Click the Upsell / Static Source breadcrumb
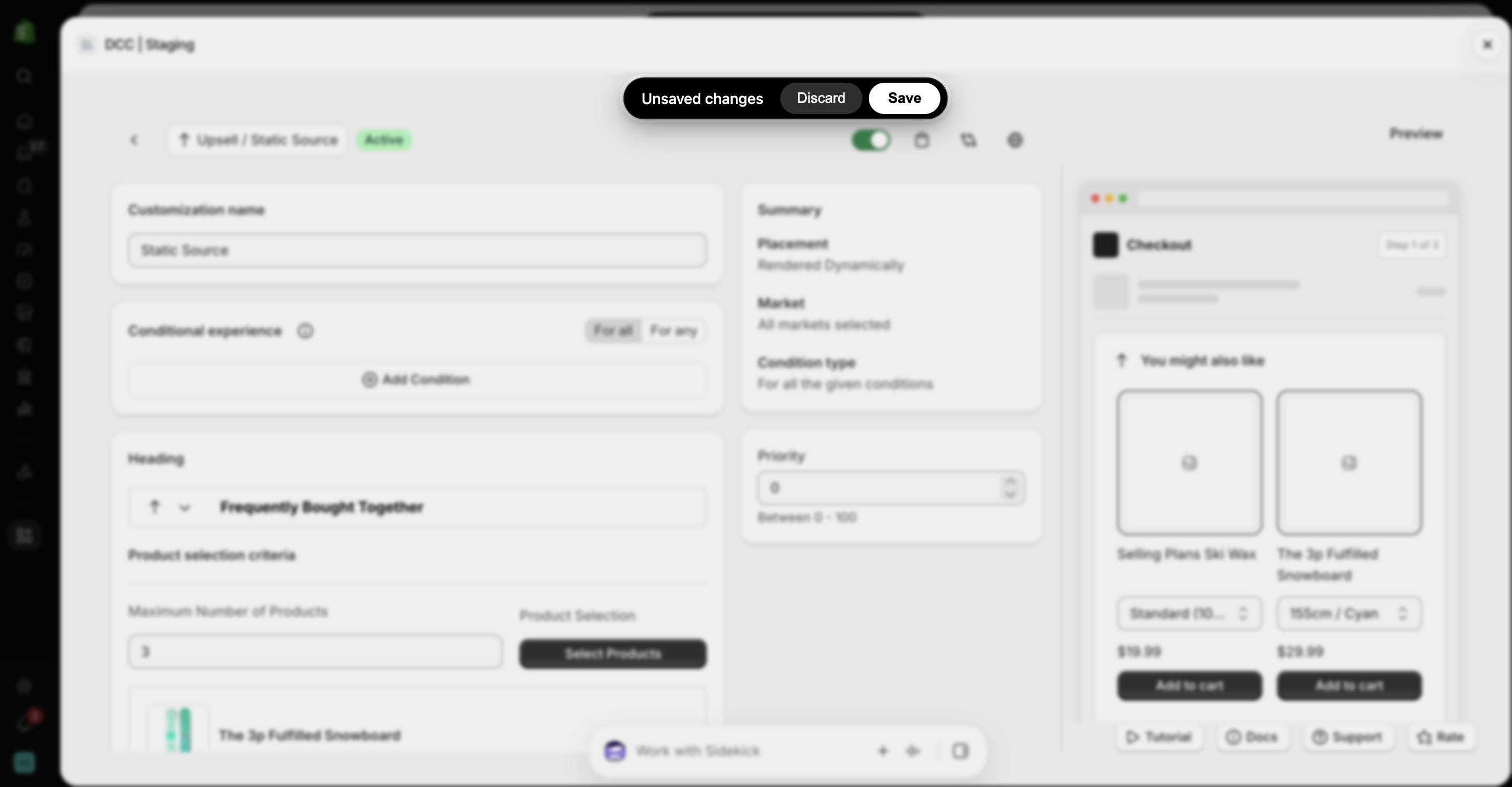 coord(258,140)
